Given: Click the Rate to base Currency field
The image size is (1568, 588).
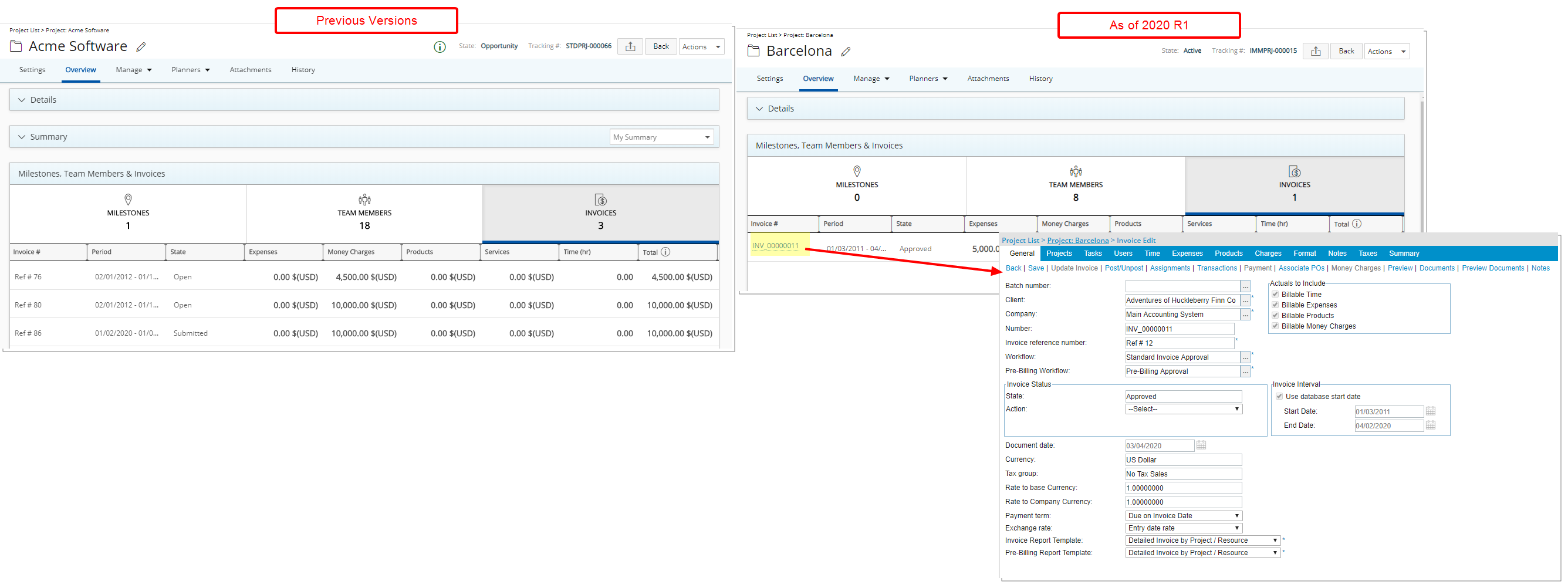Looking at the screenshot, I should click(1183, 488).
